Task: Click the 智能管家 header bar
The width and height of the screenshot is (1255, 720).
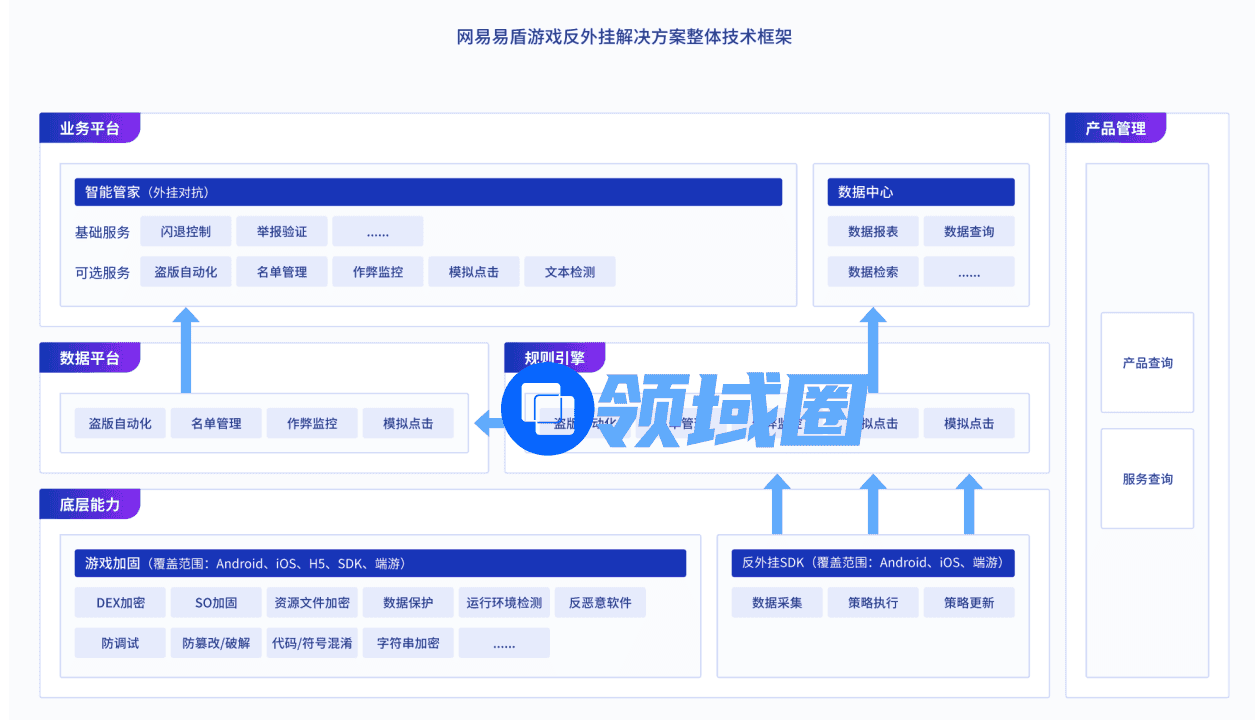Action: click(x=428, y=192)
